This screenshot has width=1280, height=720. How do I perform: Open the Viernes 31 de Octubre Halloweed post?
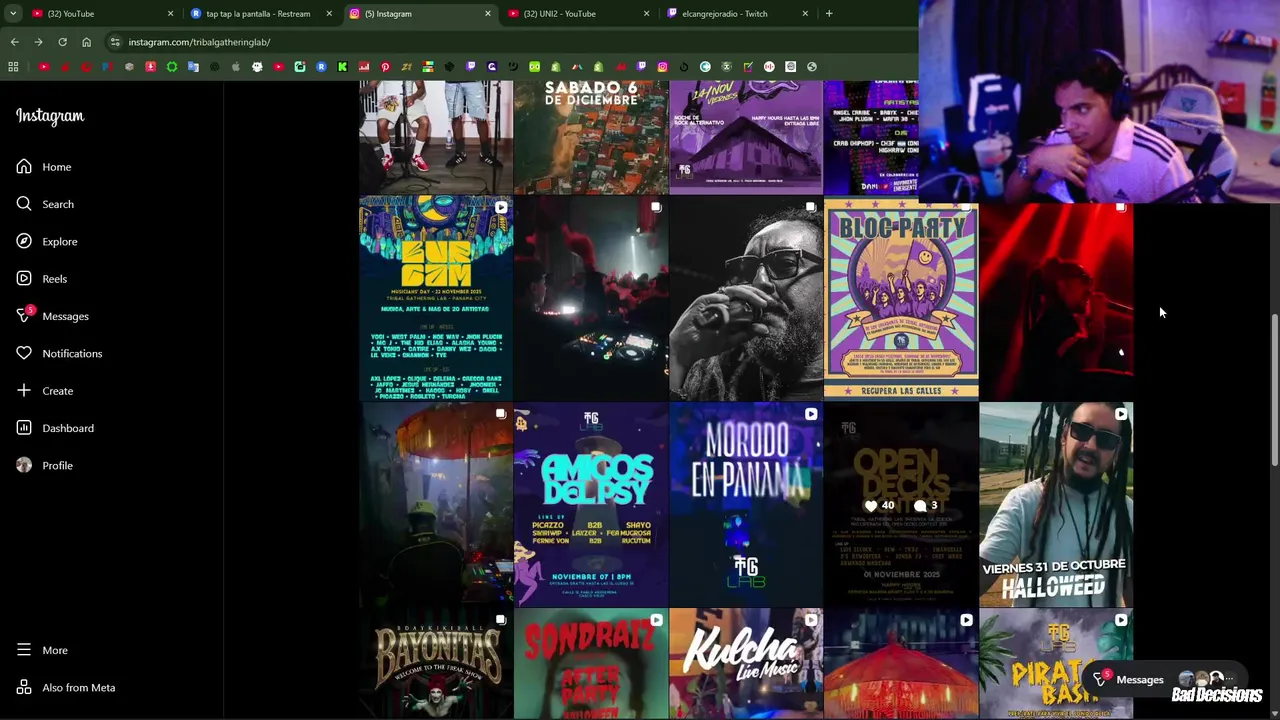(x=1056, y=505)
